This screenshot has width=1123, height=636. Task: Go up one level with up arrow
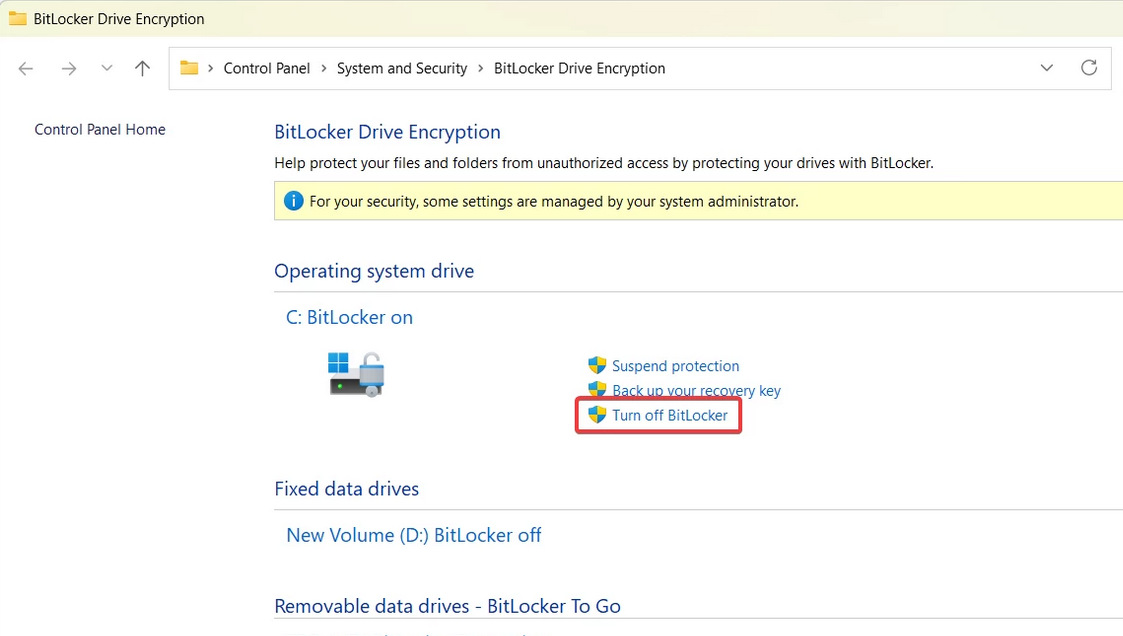pyautogui.click(x=142, y=68)
